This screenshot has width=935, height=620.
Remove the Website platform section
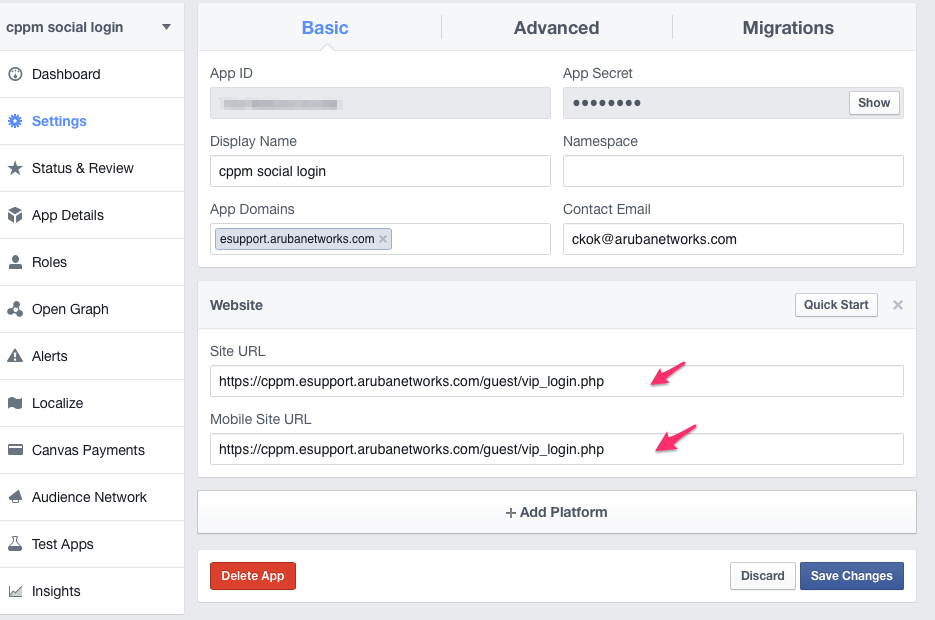(897, 305)
